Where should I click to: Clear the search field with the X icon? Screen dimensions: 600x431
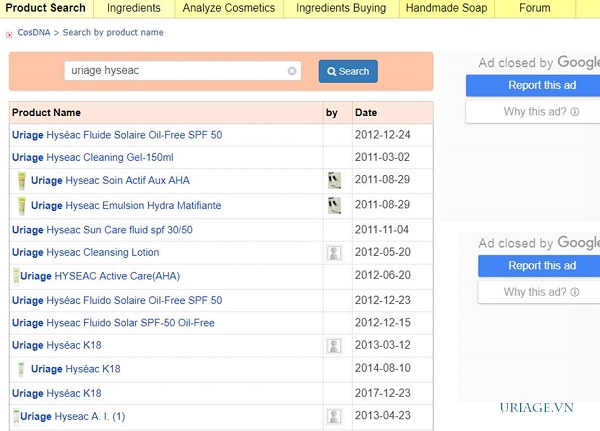pyautogui.click(x=292, y=71)
